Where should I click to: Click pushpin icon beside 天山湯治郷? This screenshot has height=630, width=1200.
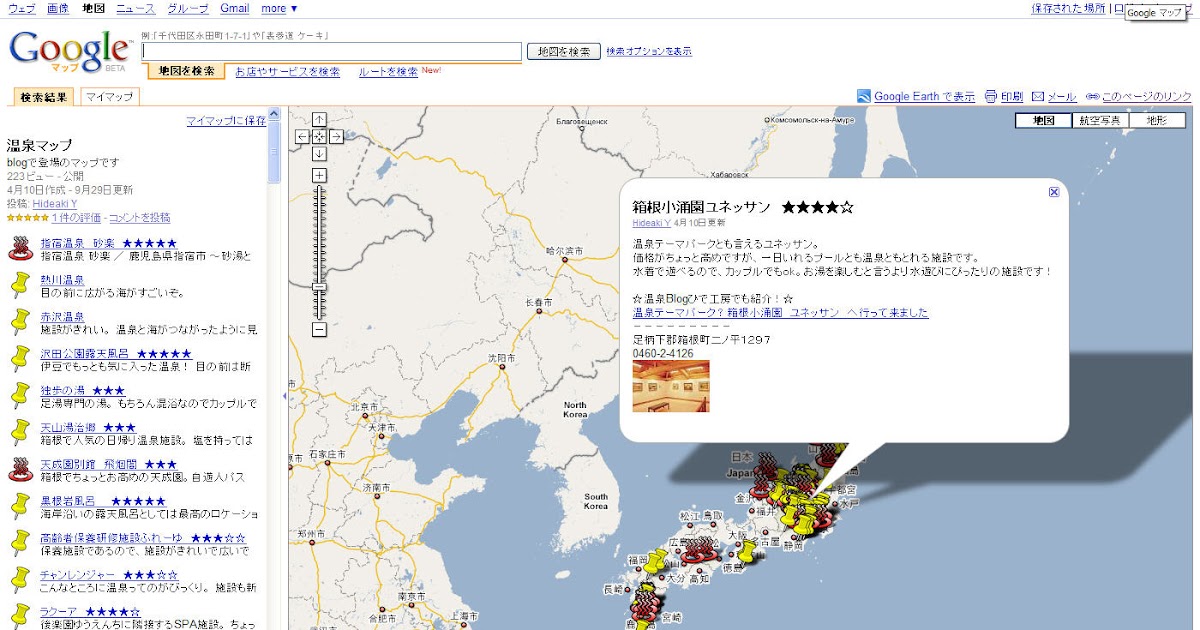tap(19, 434)
